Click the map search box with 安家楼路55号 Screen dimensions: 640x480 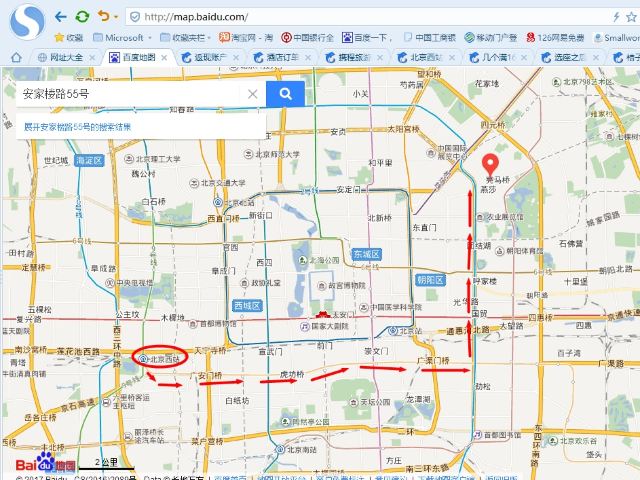[131, 94]
